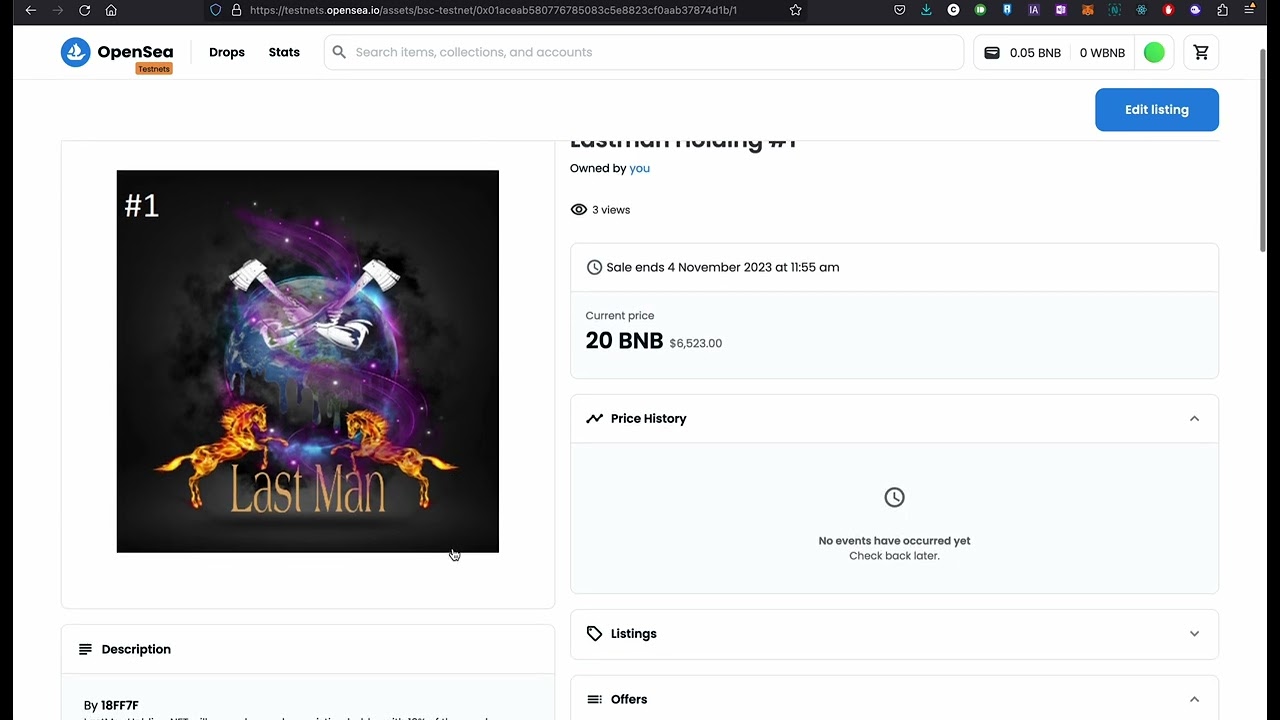The image size is (1280, 720).
Task: Click the shield tracking protection icon
Action: pos(216,10)
